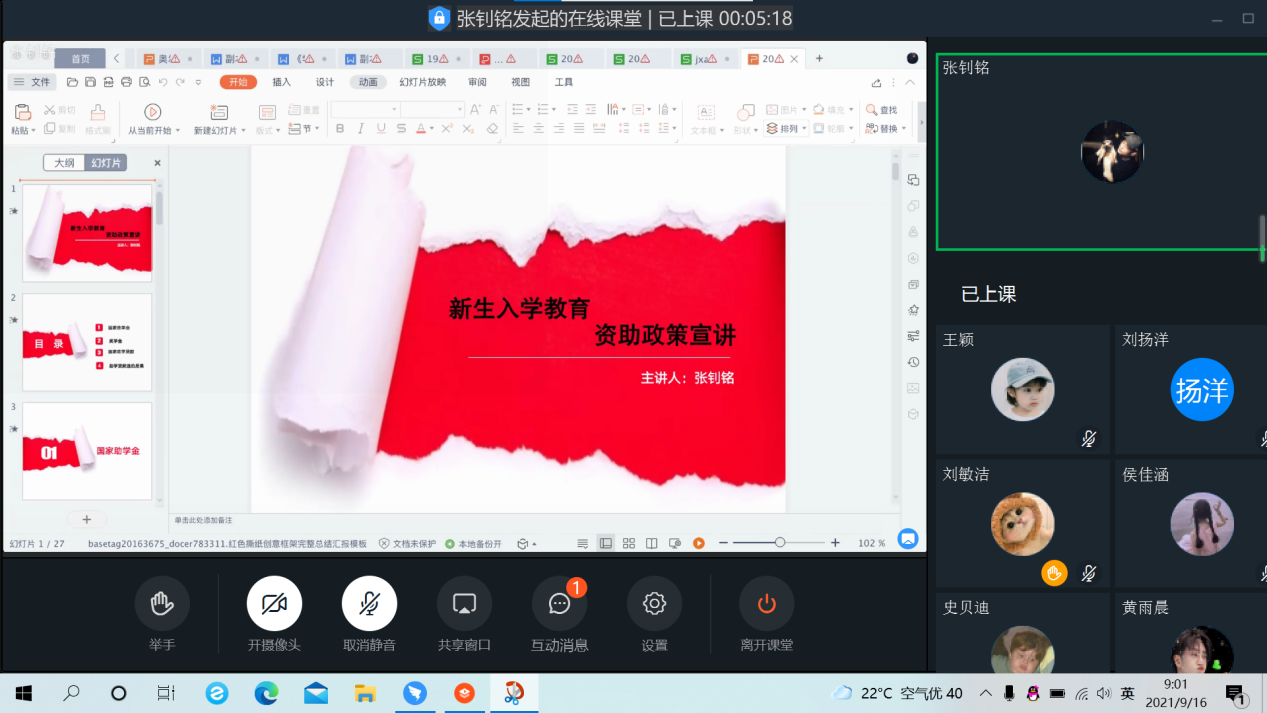Click the 查找 find button
Image resolution: width=1267 pixels, height=713 pixels.
(x=882, y=110)
